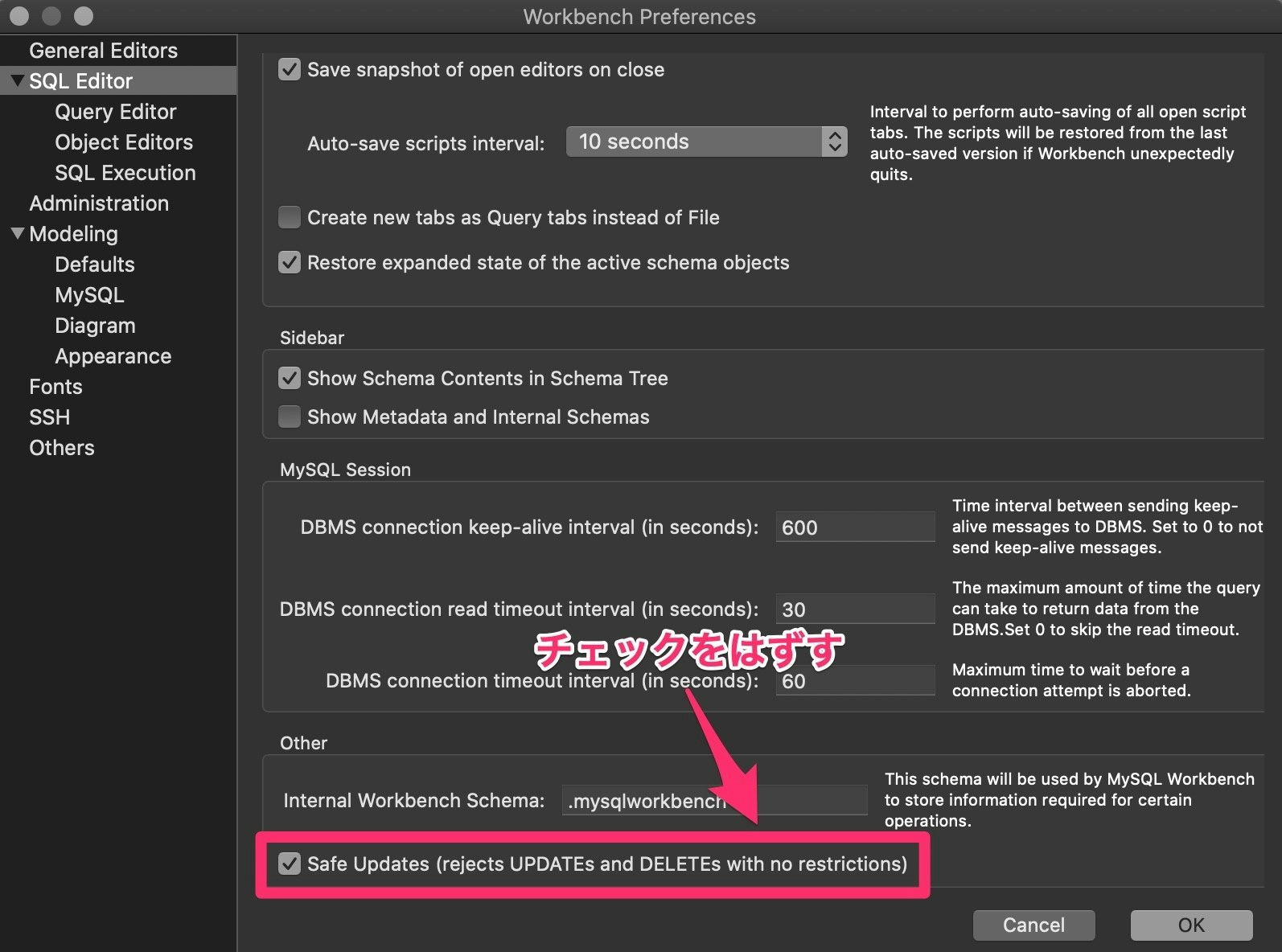Click the 'Sidebar' section heading
The width and height of the screenshot is (1282, 952).
[312, 338]
